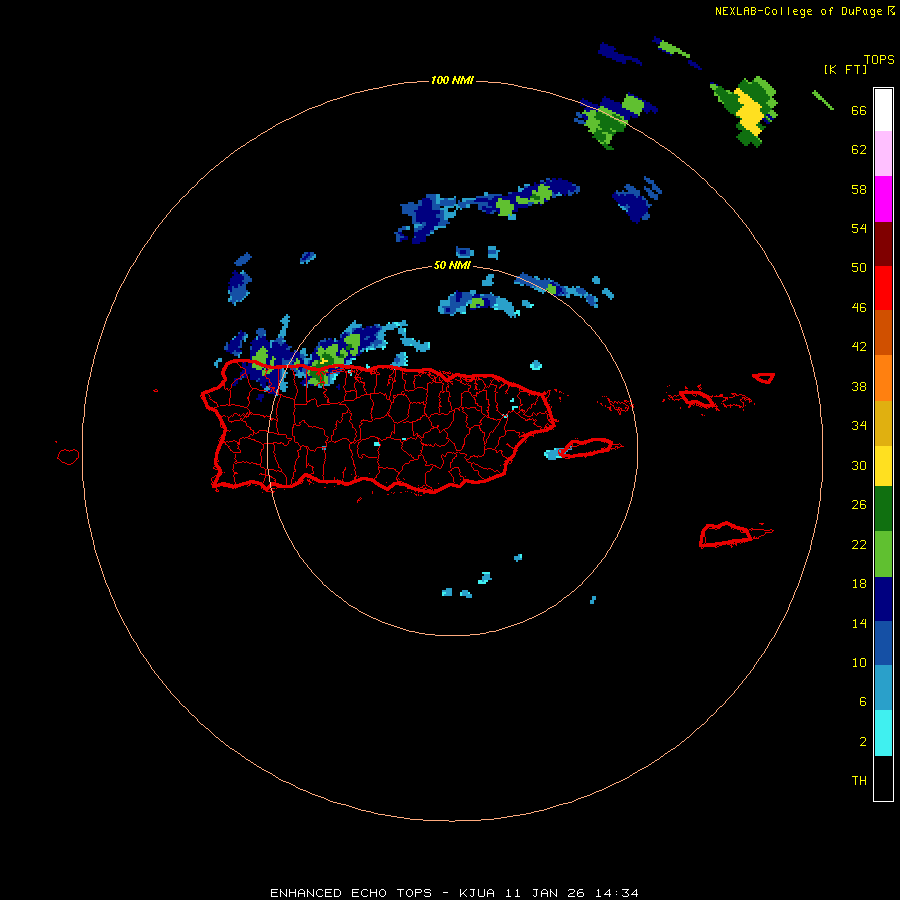Click the "ENHANCED ECHO TOPS" product title
The height and width of the screenshot is (900, 900).
click(x=351, y=893)
